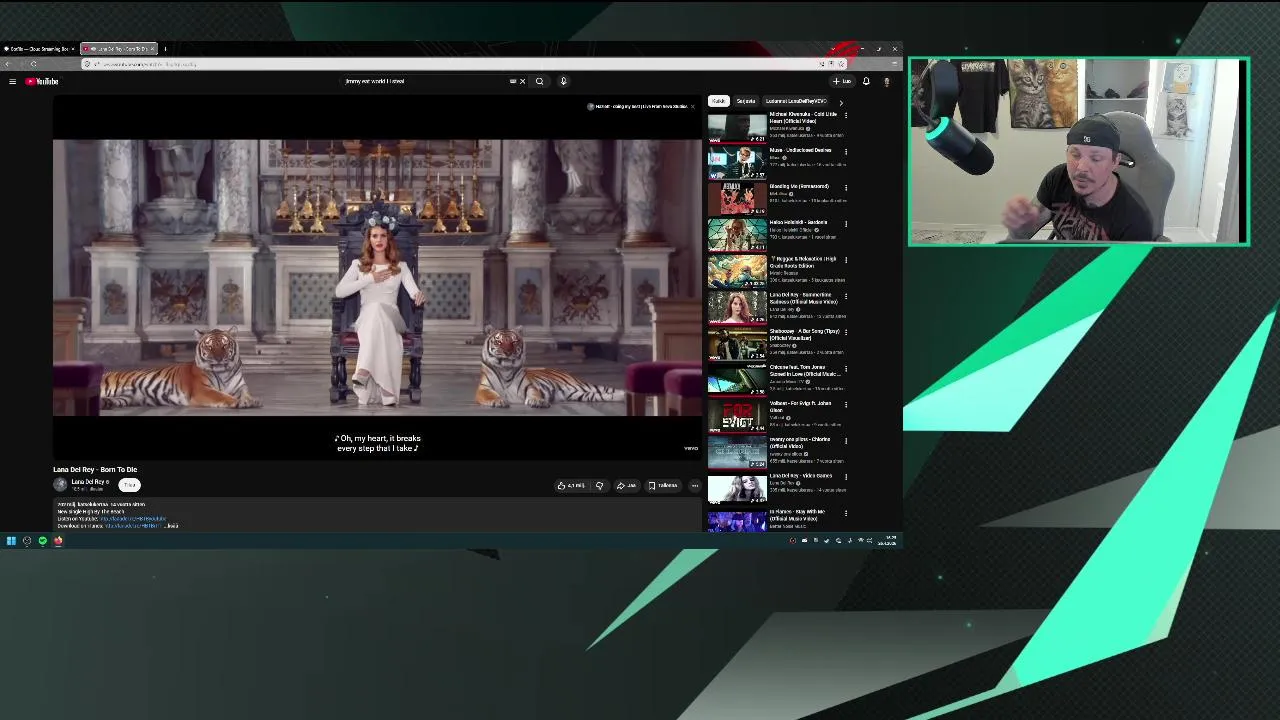This screenshot has height=720, width=1280.
Task: Open options menu for Chlorine video
Action: pyautogui.click(x=846, y=440)
